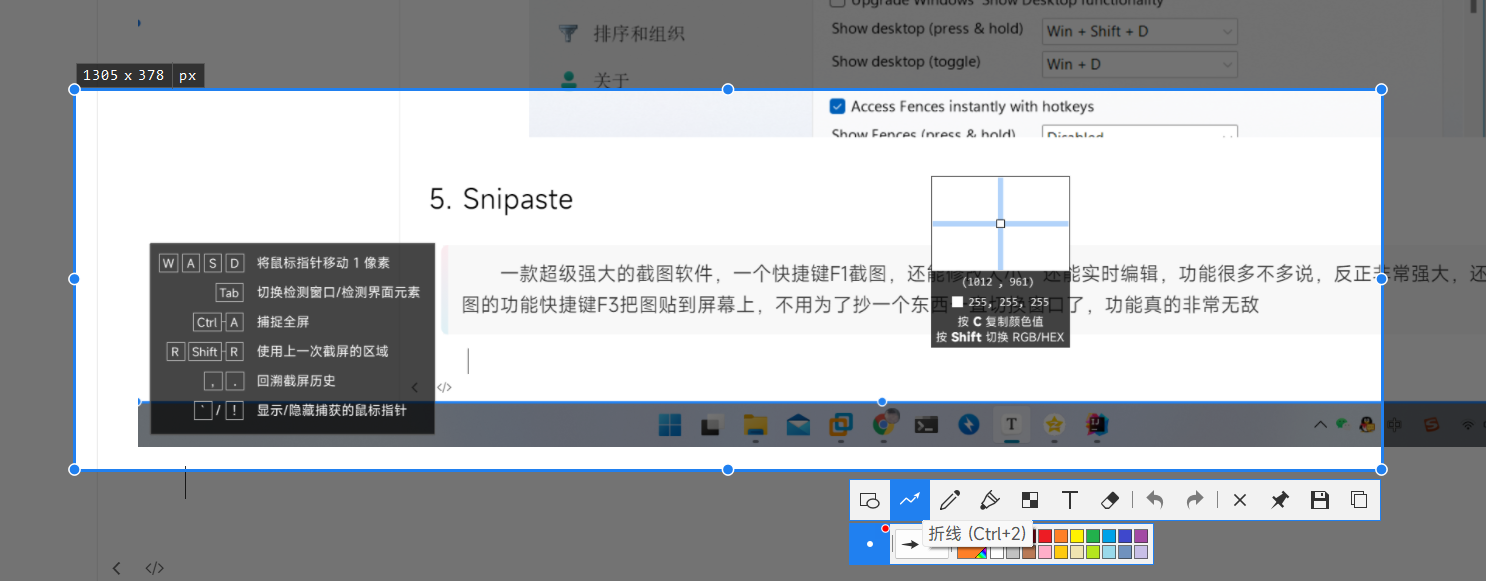1486x581 pixels.
Task: Pick the white color swatch
Action: click(997, 552)
